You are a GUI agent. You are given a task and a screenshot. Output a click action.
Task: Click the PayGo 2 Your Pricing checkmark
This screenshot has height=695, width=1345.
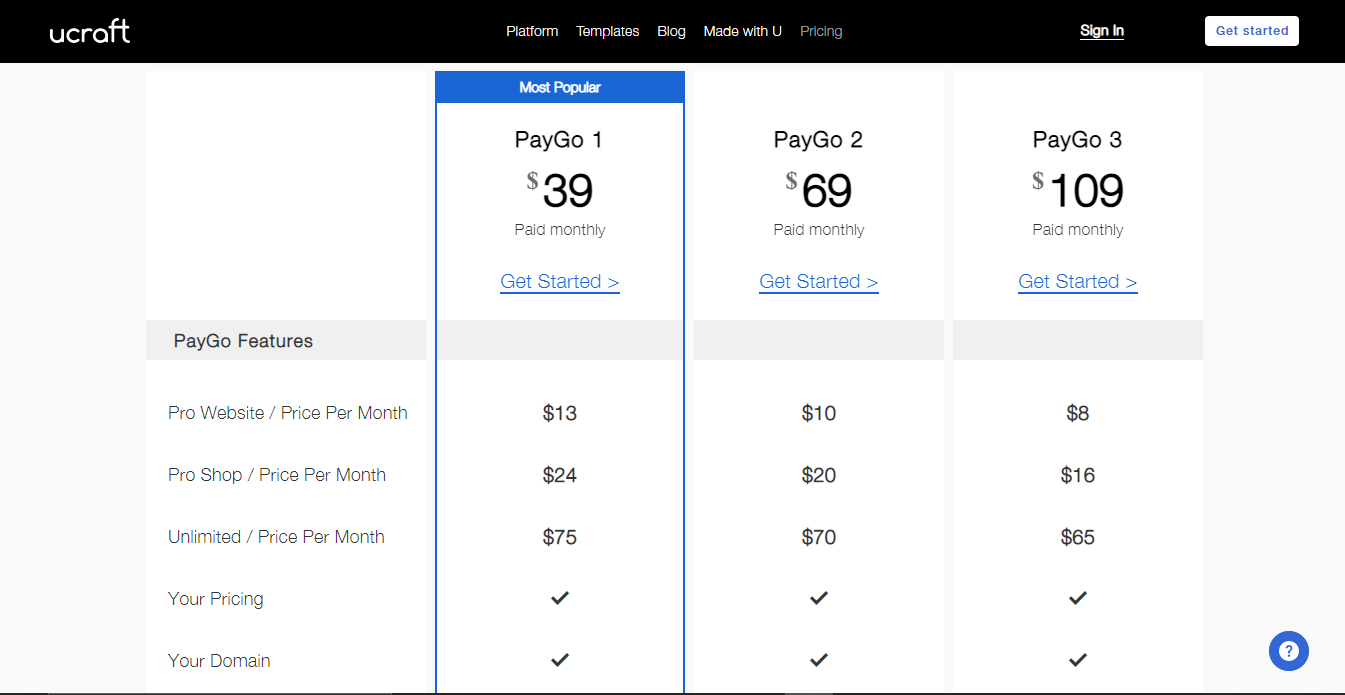(819, 598)
